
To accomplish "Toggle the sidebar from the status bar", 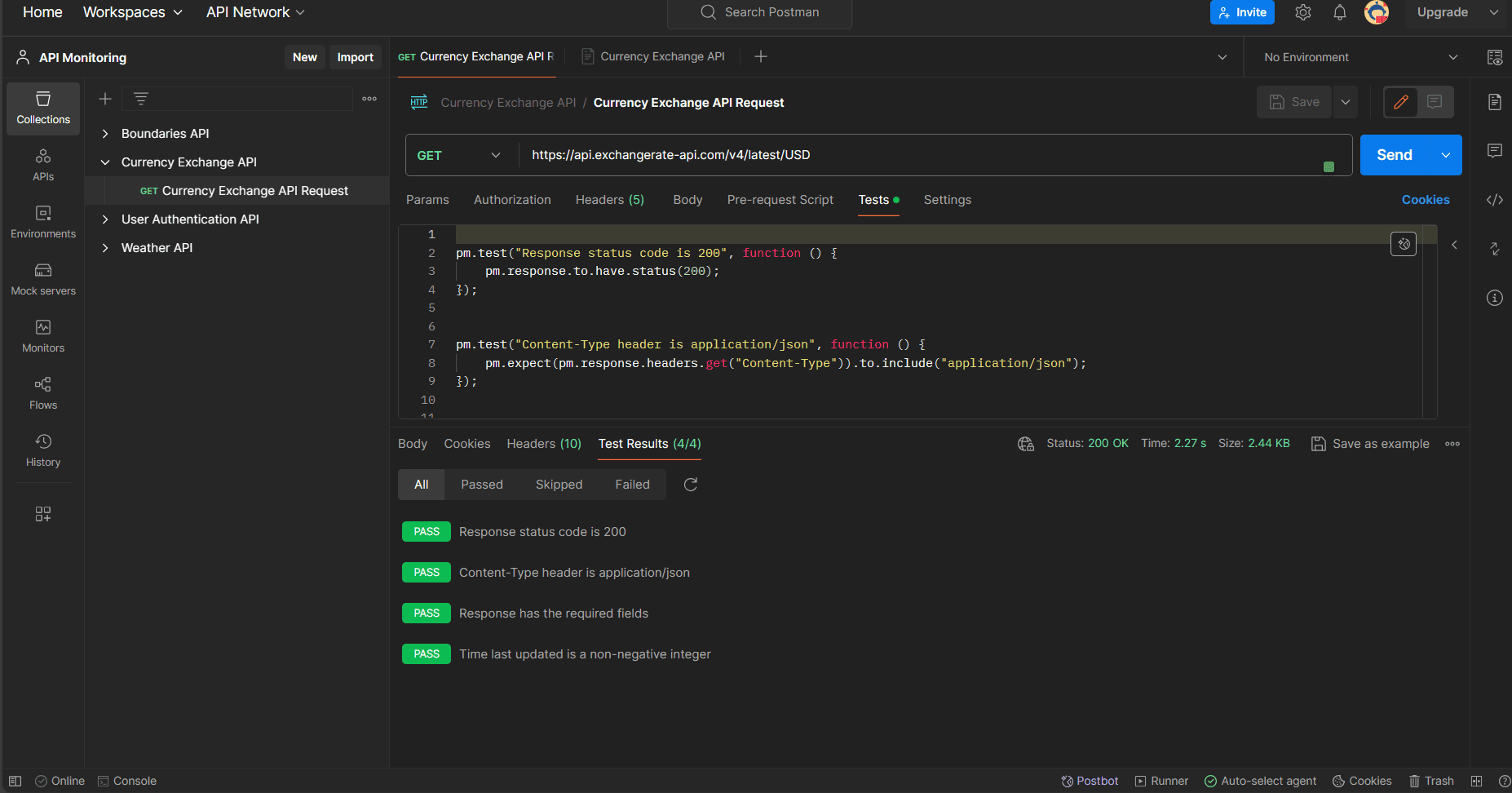I will tap(15, 781).
